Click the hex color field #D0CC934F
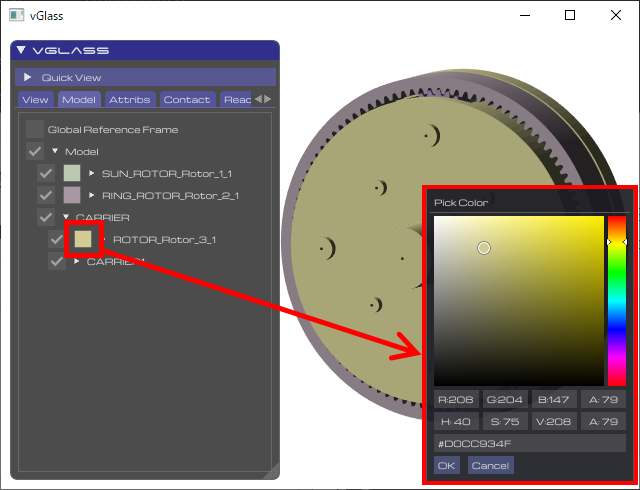Screen dimensions: 640x490 (x=529, y=443)
